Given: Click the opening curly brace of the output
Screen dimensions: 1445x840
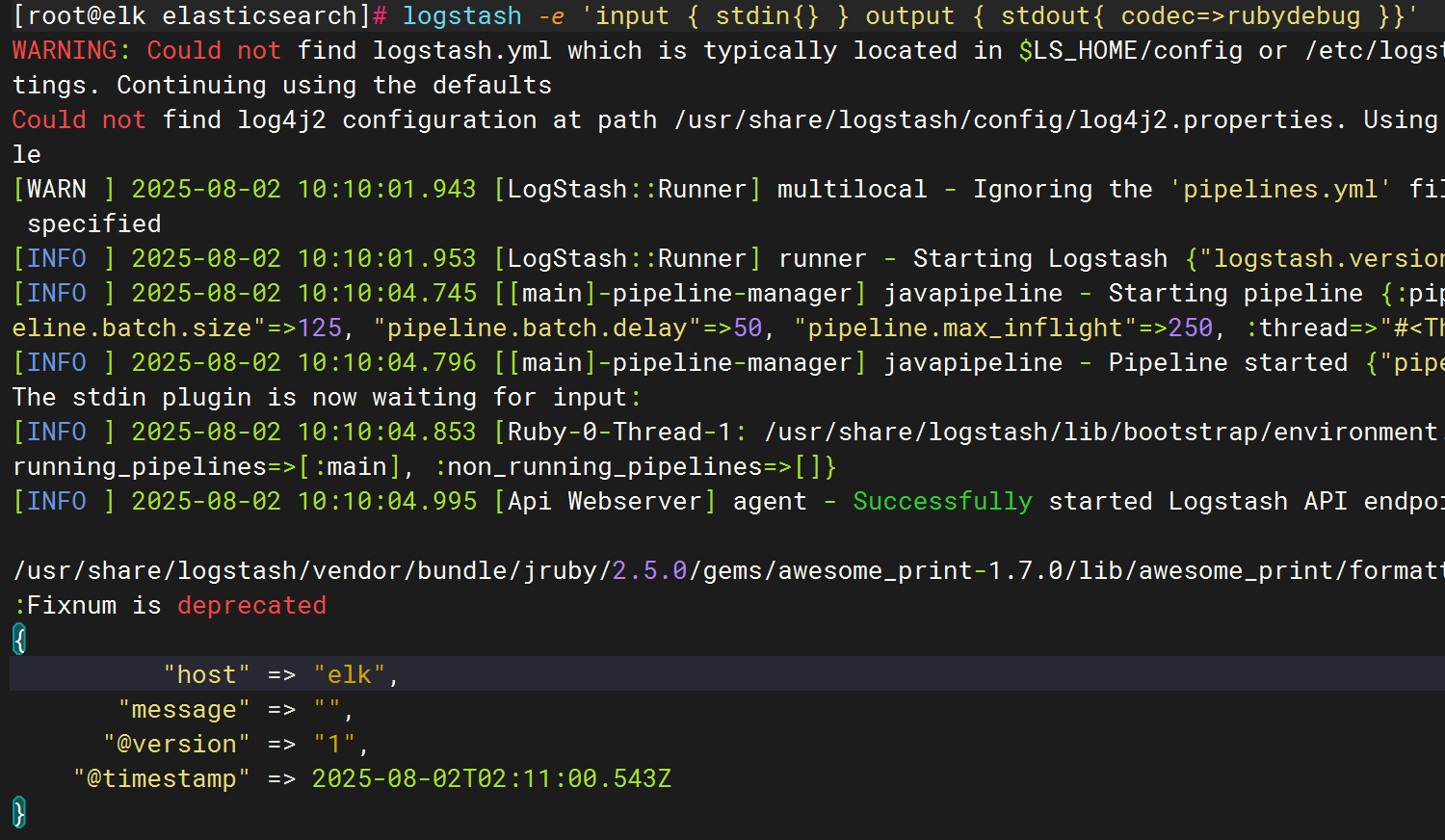Looking at the screenshot, I should pos(19,640).
